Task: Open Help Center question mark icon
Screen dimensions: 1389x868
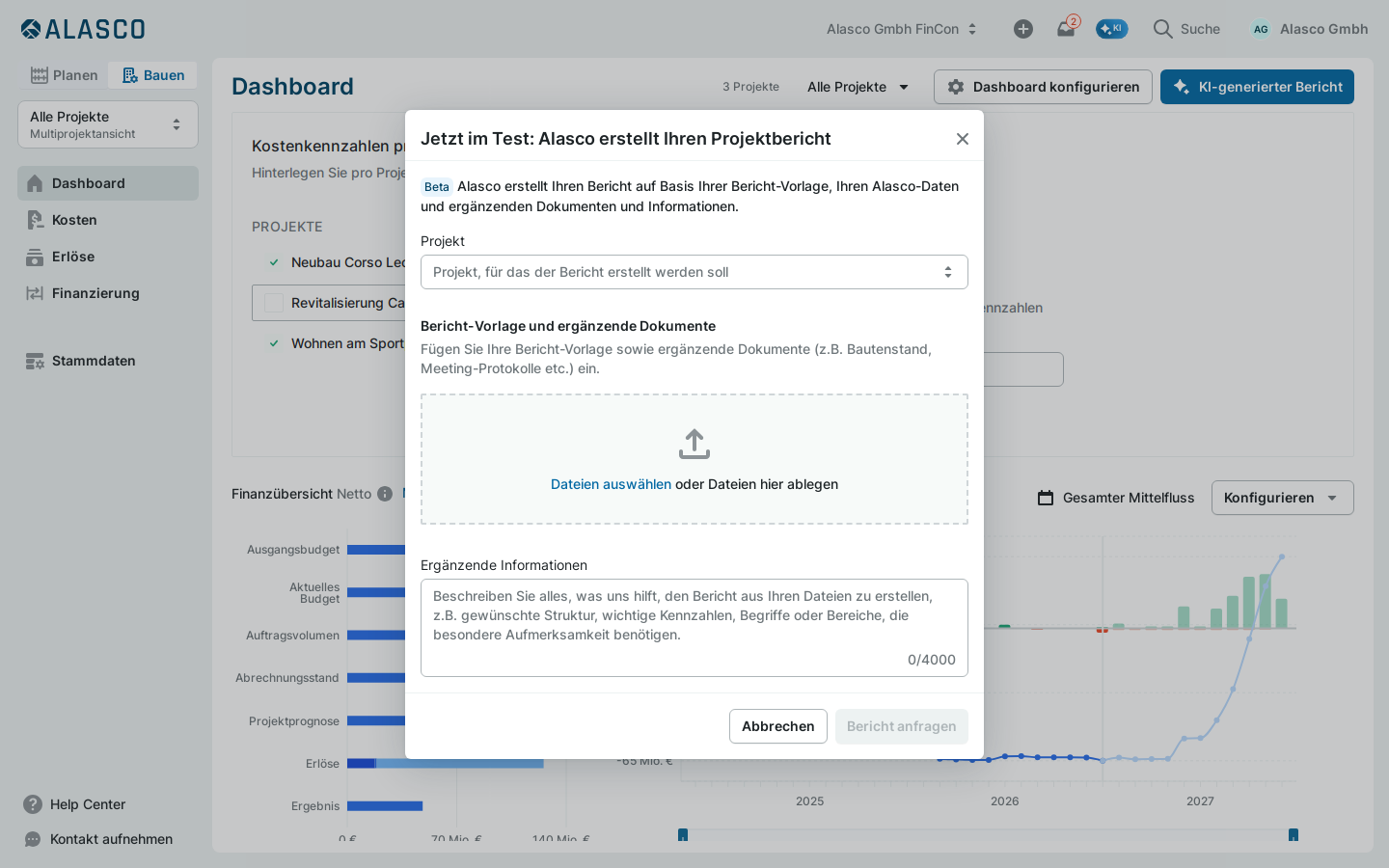Action: 33,804
